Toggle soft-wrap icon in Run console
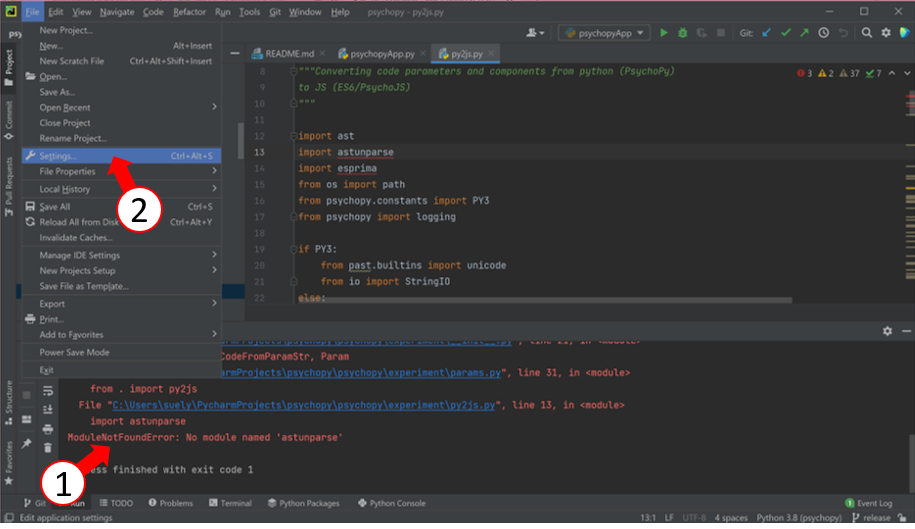The height and width of the screenshot is (529, 915). coord(48,391)
